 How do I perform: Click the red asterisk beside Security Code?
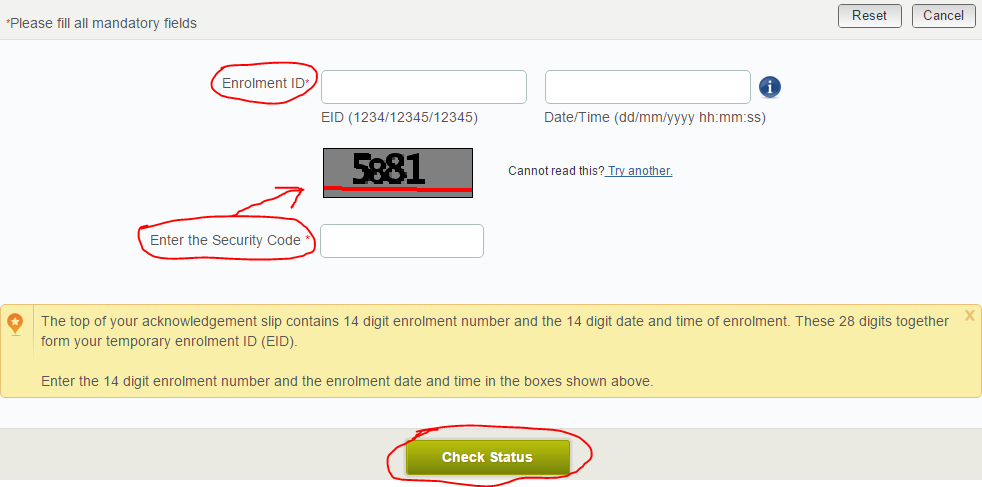308,239
